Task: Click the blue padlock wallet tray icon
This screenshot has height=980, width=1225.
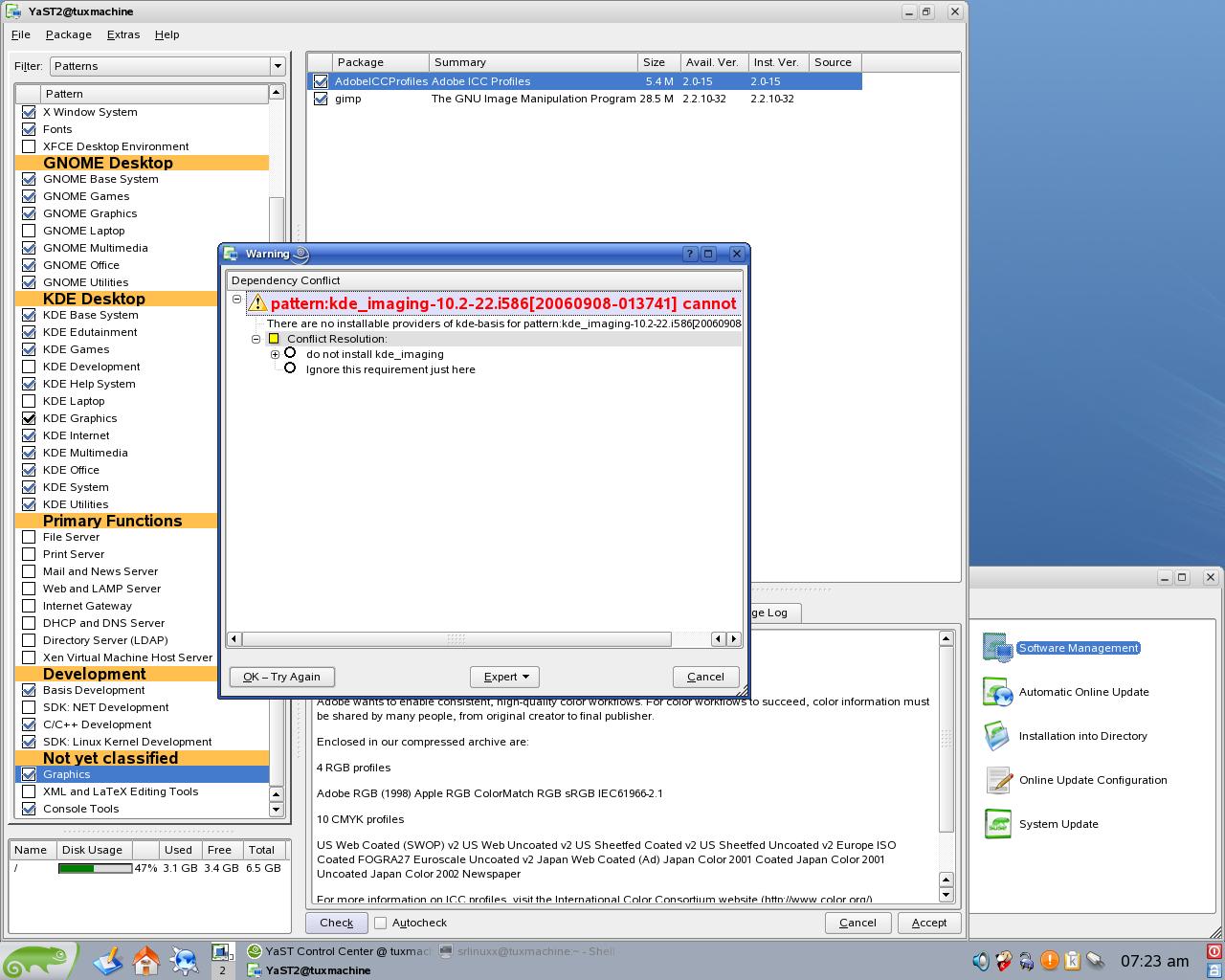Action: [x=1027, y=961]
